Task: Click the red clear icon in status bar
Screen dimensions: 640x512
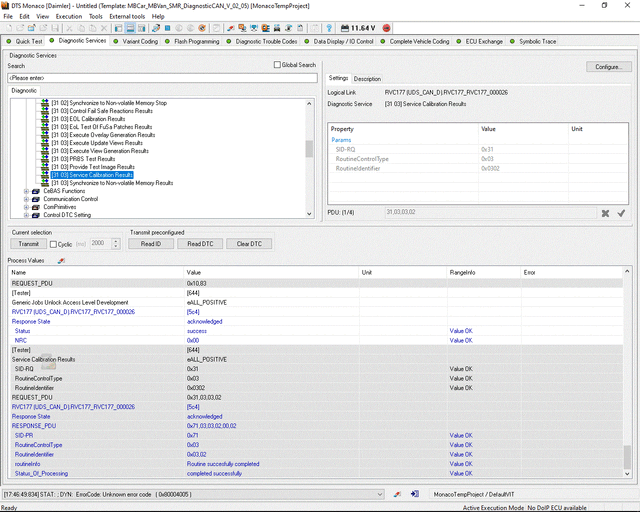Action: (397, 494)
